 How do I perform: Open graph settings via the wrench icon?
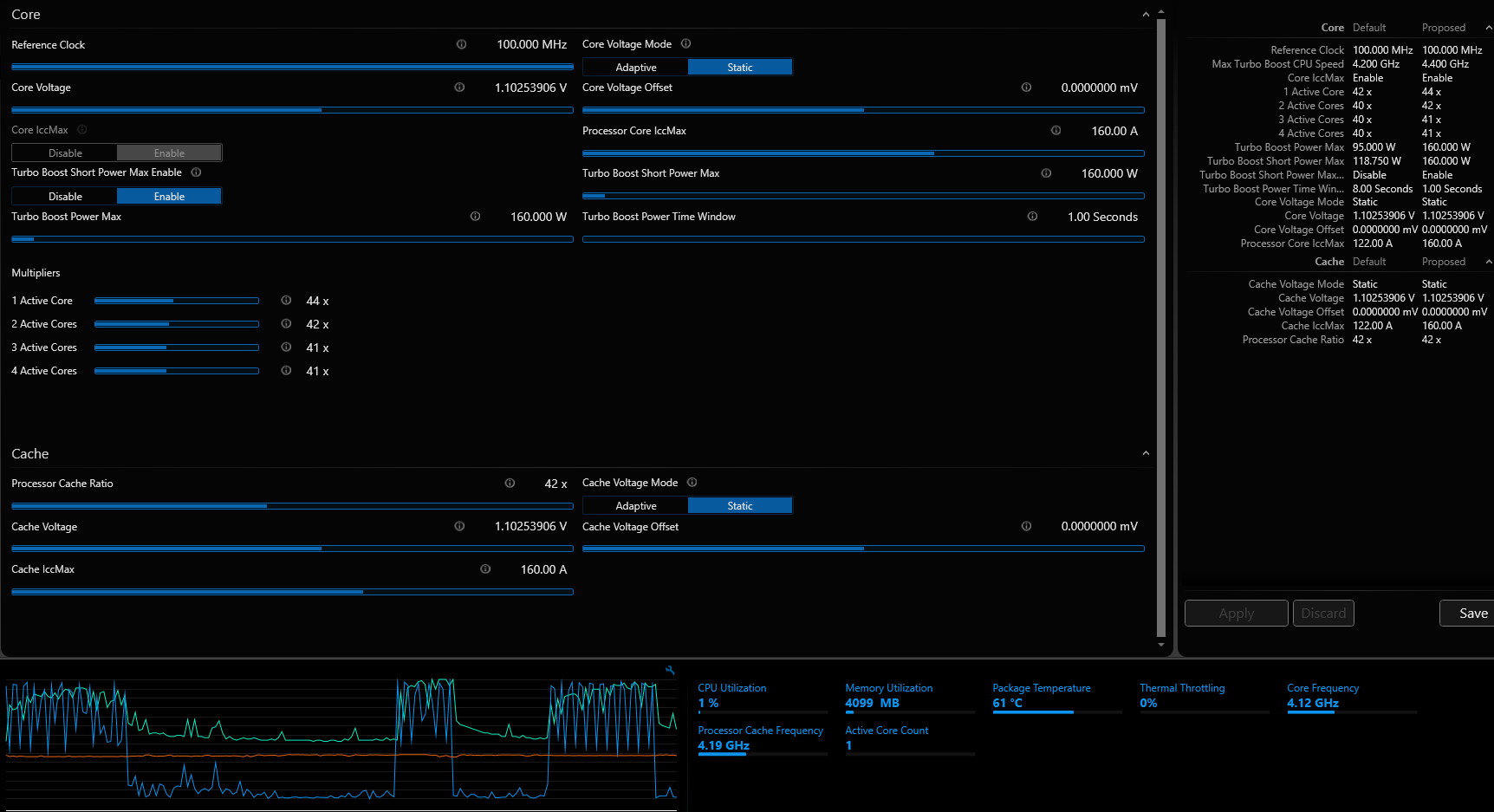click(x=670, y=670)
